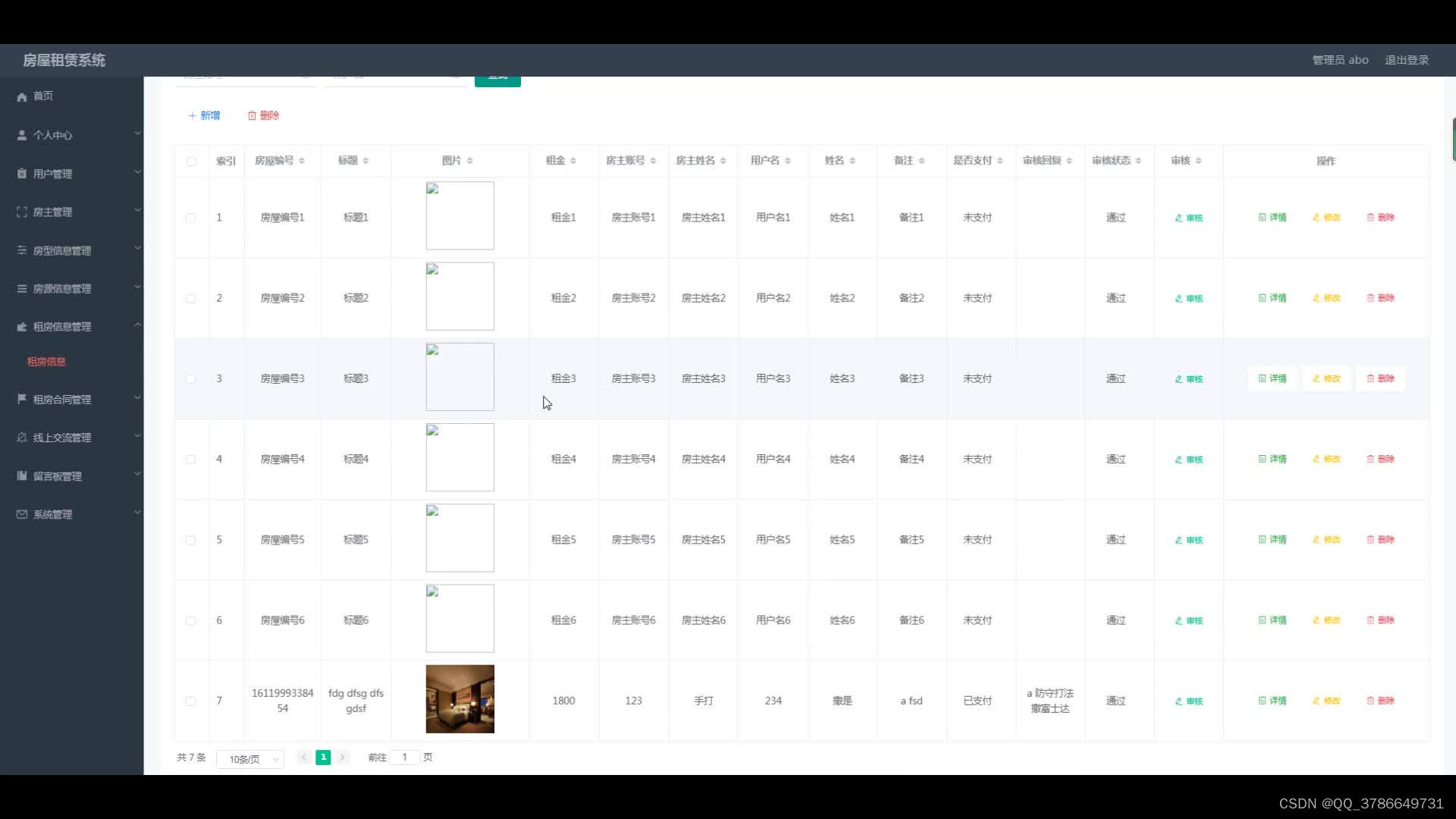Viewport: 1456px width, 819px height.
Task: Click the 新增 add button
Action: click(x=204, y=115)
